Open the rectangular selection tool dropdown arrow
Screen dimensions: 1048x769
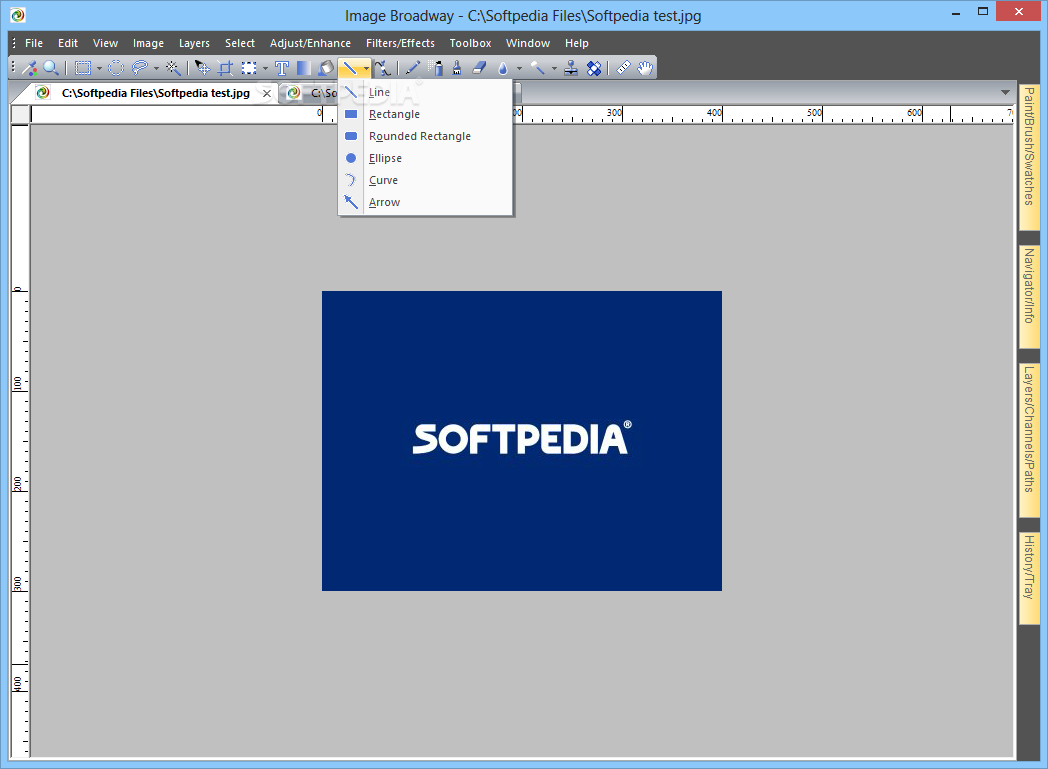click(99, 68)
